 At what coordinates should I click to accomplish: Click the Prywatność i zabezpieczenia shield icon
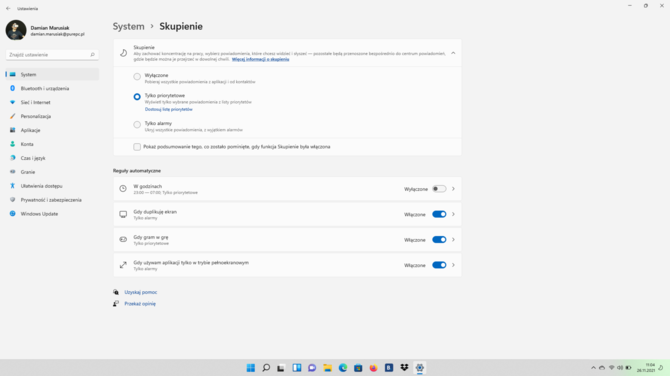pos(12,200)
